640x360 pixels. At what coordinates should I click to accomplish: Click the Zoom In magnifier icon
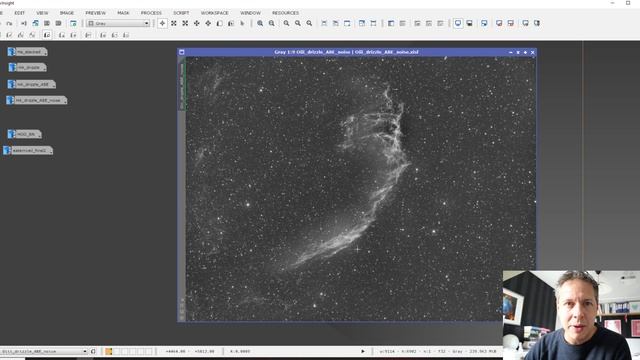click(260, 24)
